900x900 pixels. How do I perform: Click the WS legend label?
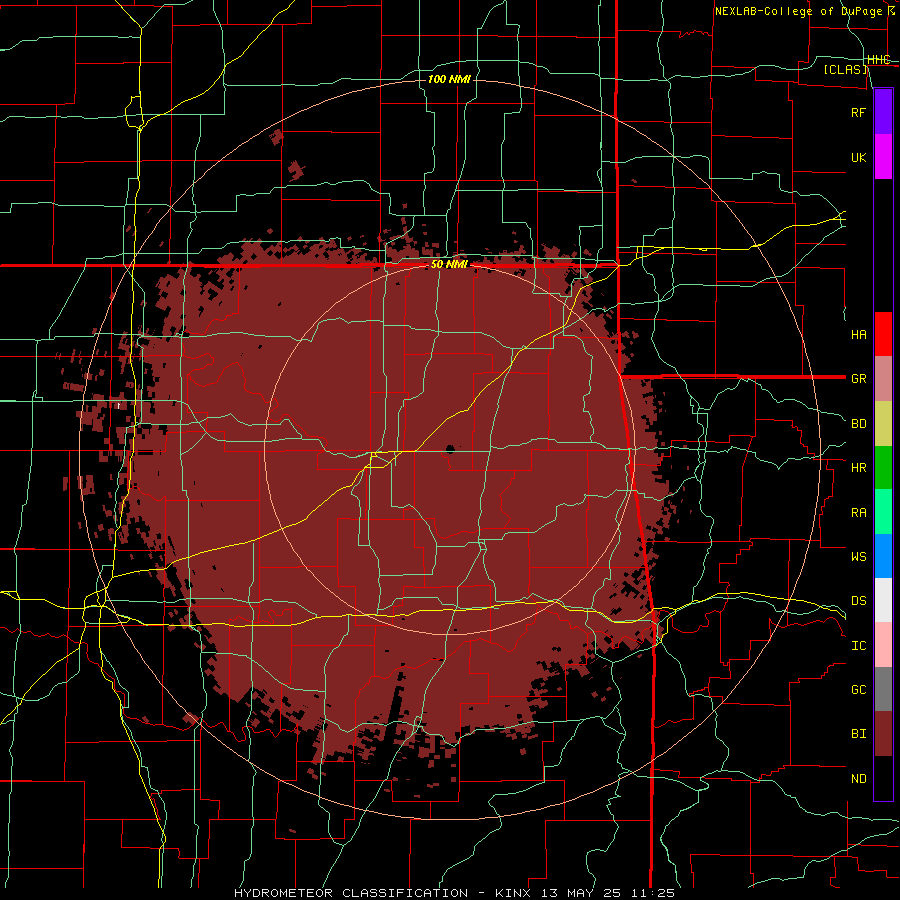pos(858,556)
